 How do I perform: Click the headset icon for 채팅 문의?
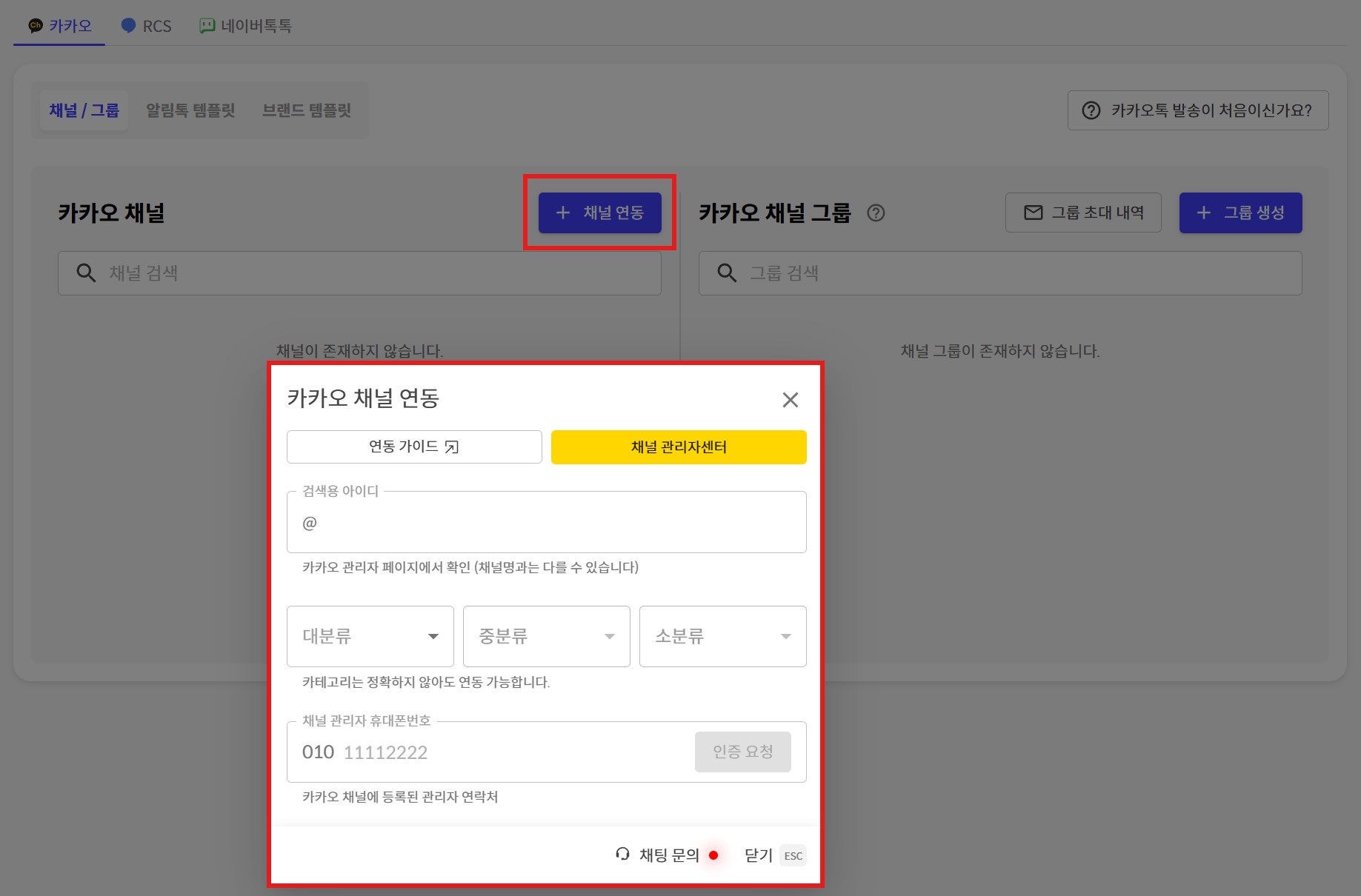pos(622,855)
